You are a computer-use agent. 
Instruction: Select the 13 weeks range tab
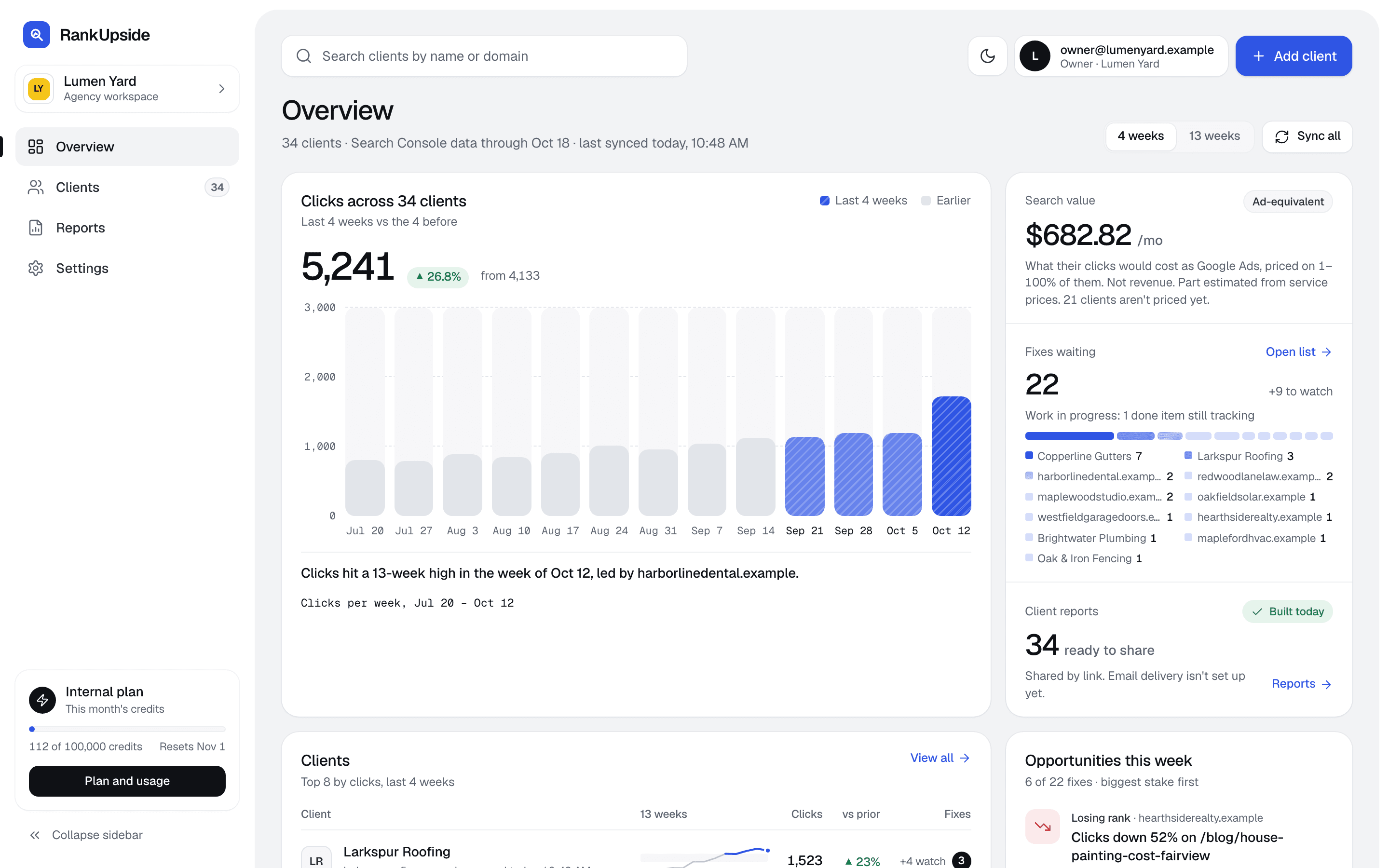1214,136
